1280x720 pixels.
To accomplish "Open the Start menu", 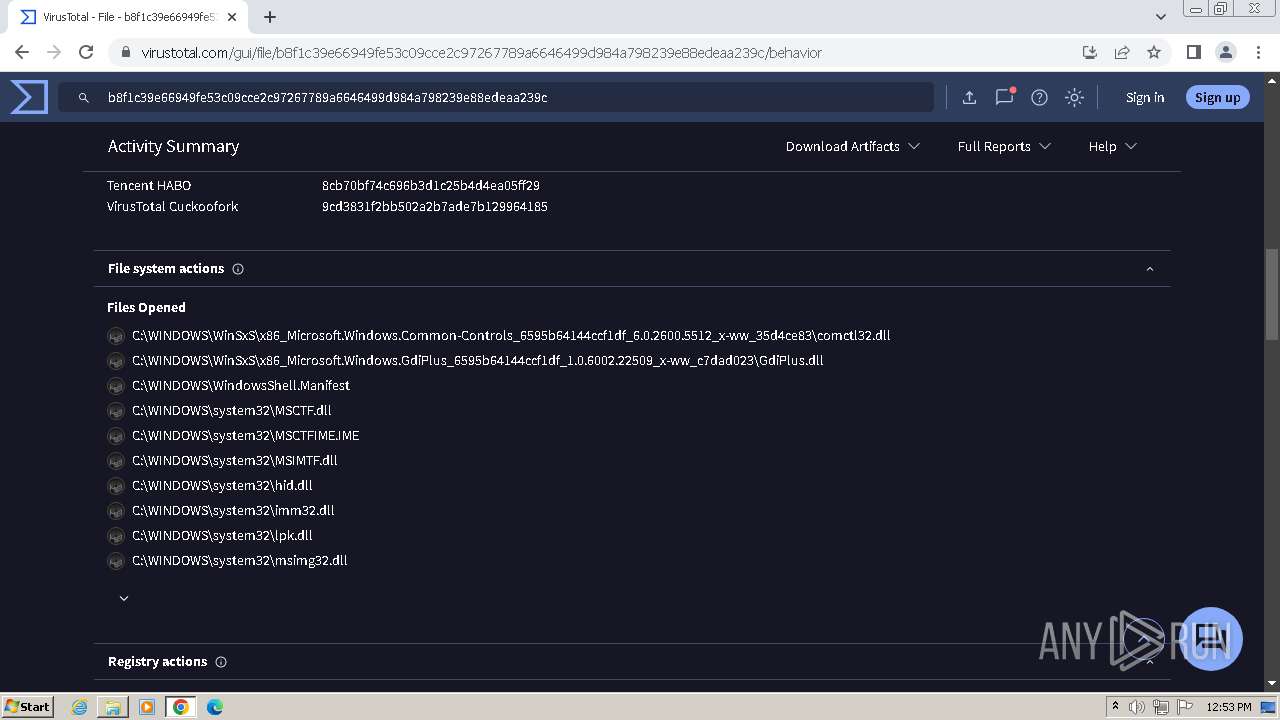I will pyautogui.click(x=27, y=707).
